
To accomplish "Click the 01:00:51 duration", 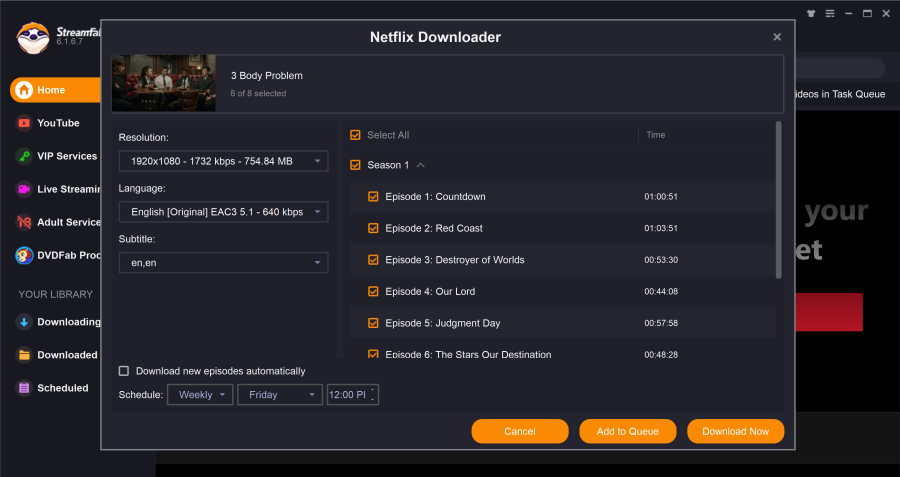I will point(661,197).
